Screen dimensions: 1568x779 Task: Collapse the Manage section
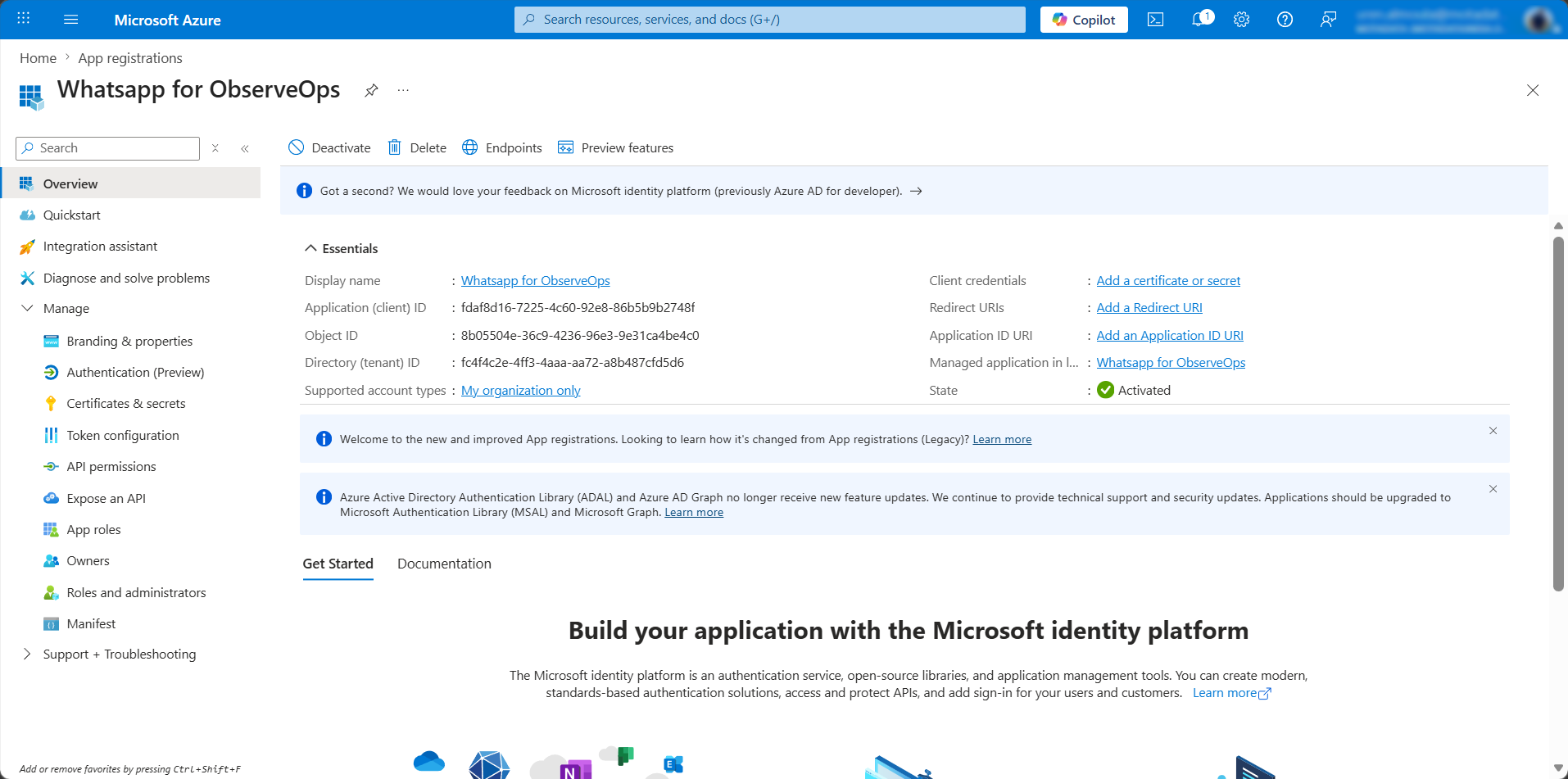[x=27, y=309]
